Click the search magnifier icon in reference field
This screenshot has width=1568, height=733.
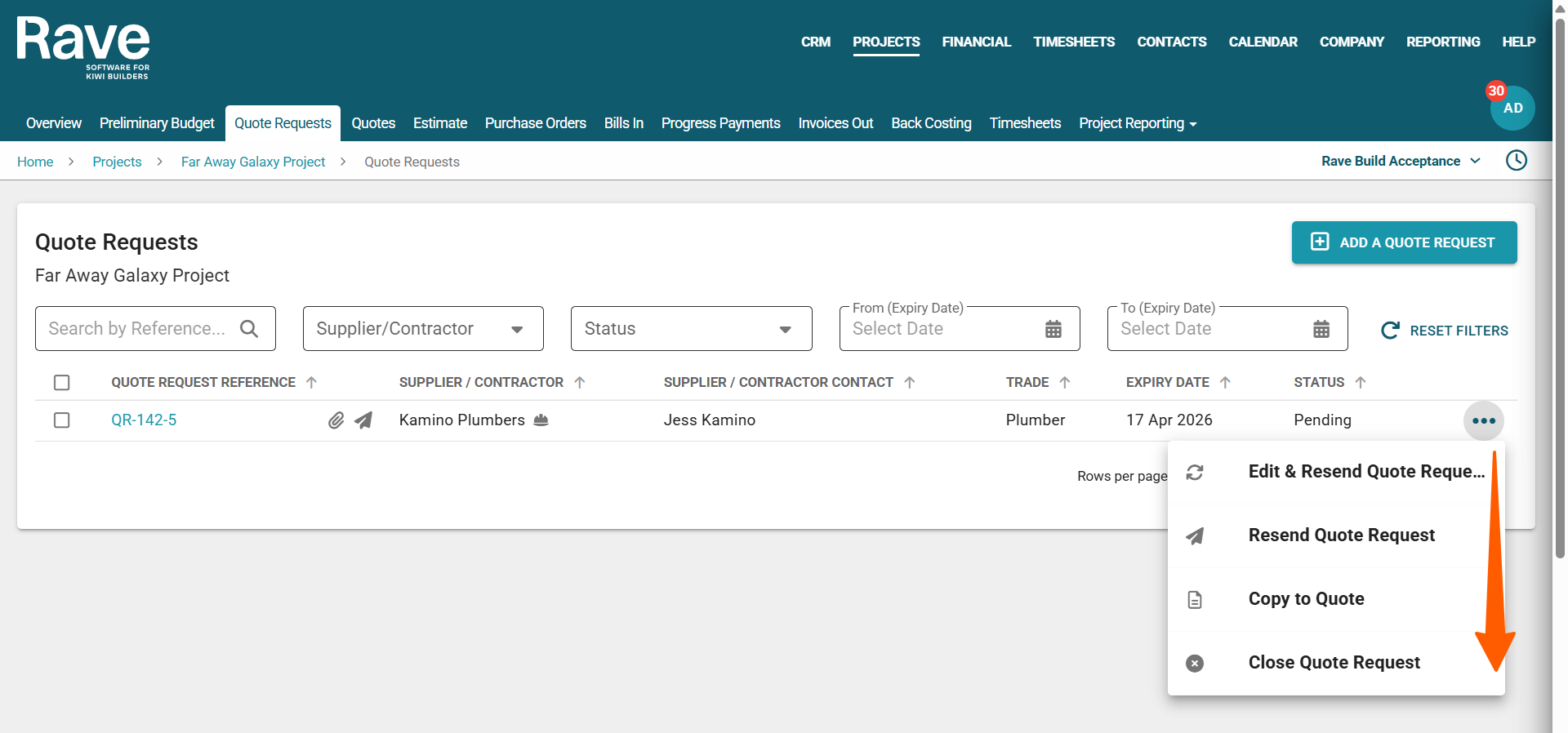coord(249,329)
